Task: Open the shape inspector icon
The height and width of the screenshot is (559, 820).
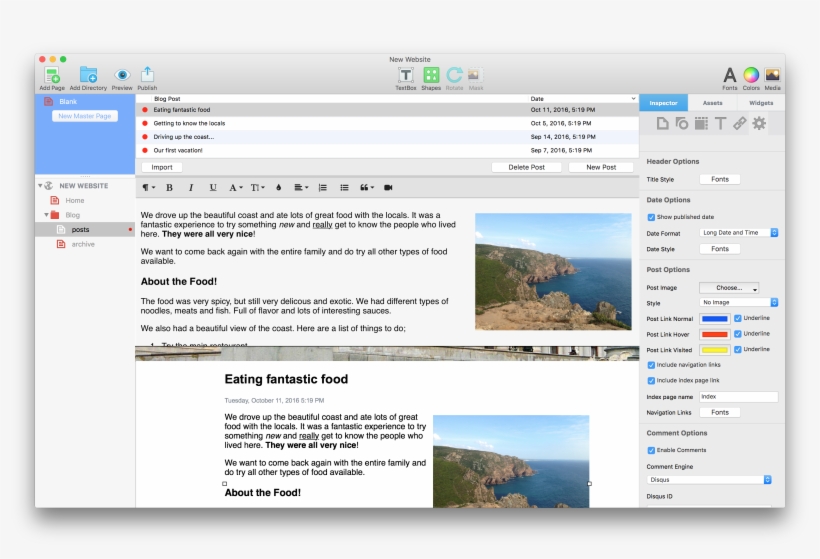Action: tap(681, 123)
